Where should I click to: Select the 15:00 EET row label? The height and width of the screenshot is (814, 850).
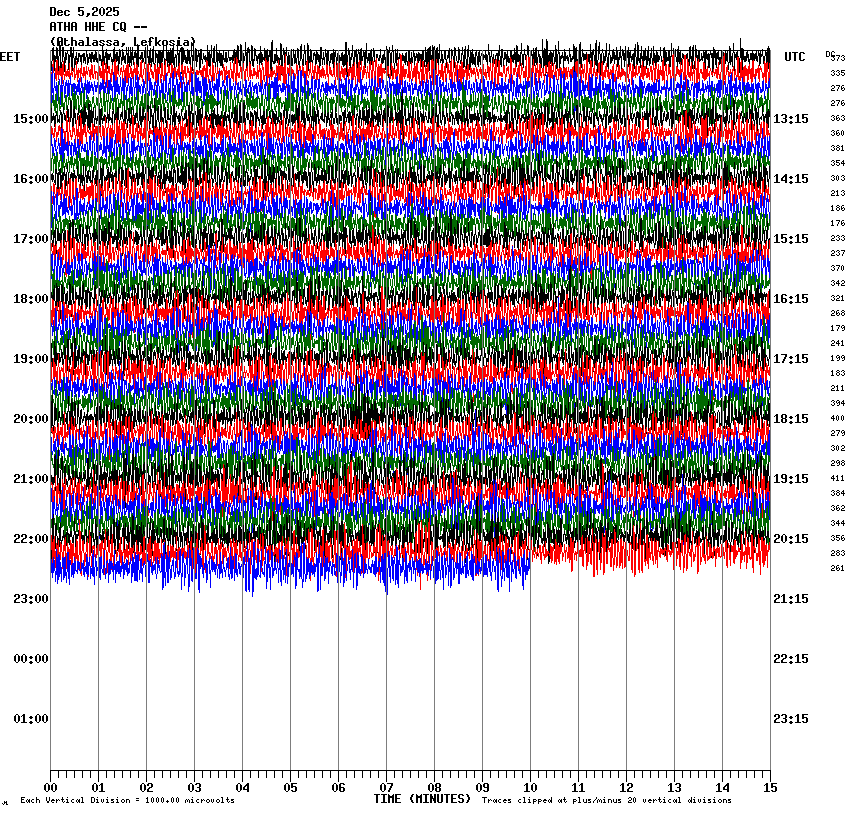click(30, 119)
